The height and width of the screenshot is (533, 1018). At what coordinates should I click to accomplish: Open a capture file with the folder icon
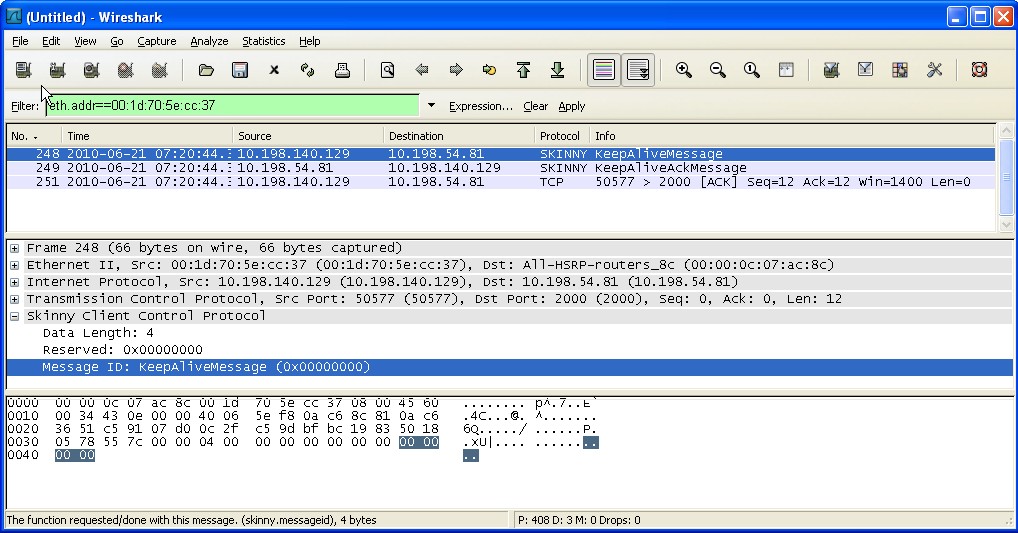click(x=206, y=70)
